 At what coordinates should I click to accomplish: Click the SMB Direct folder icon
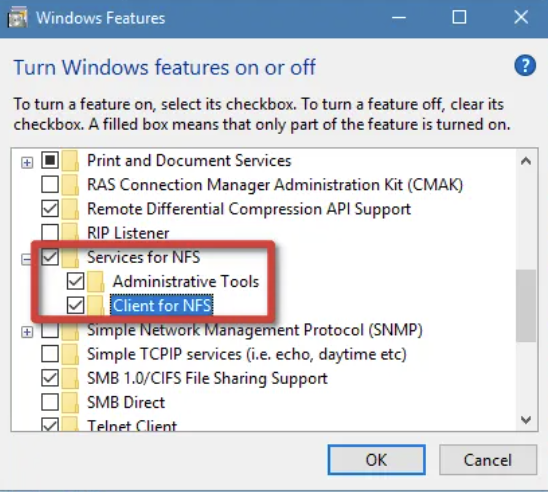[70, 403]
